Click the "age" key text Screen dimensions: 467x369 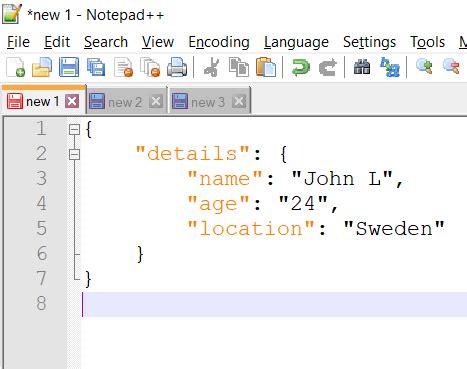point(218,204)
